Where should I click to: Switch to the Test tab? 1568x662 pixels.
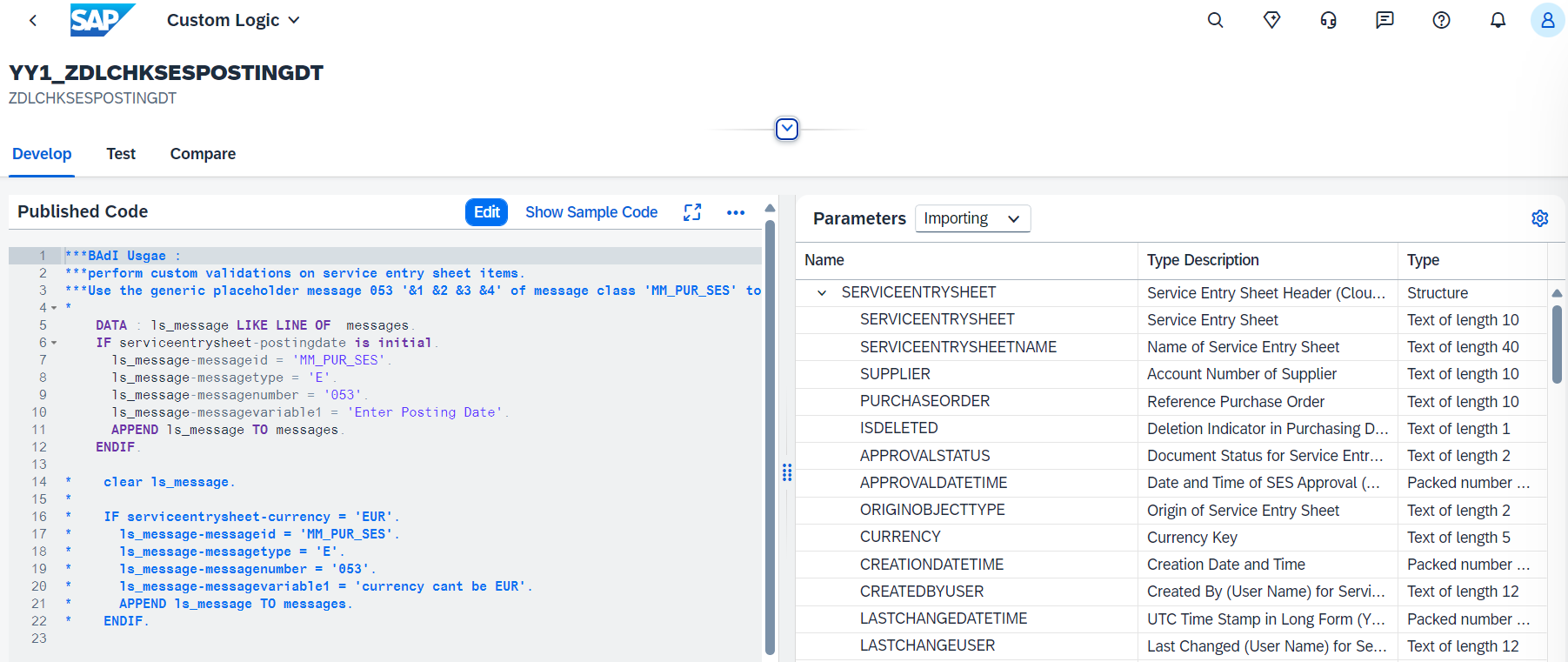121,154
